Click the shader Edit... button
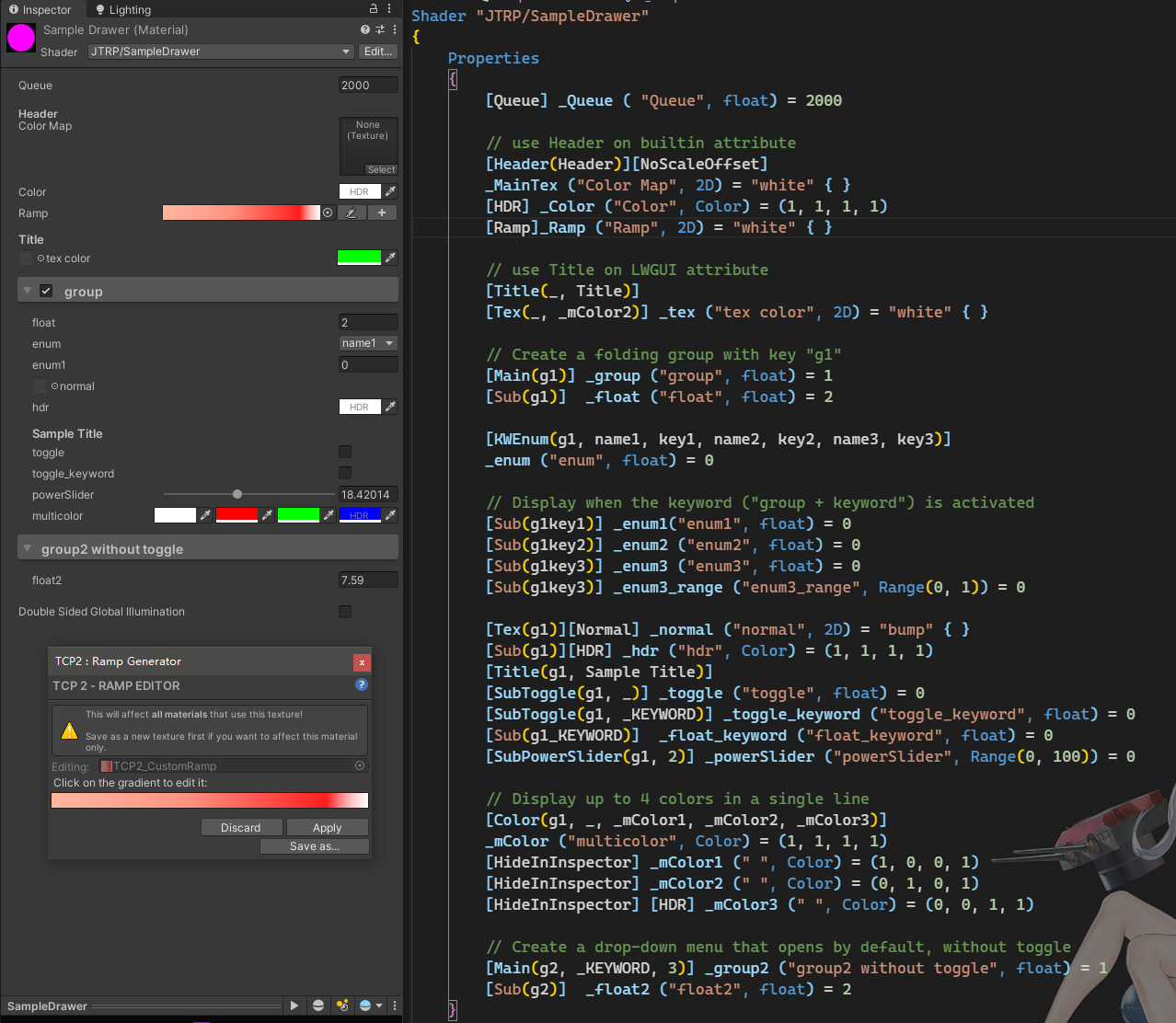Image resolution: width=1176 pixels, height=1023 pixels. click(378, 52)
